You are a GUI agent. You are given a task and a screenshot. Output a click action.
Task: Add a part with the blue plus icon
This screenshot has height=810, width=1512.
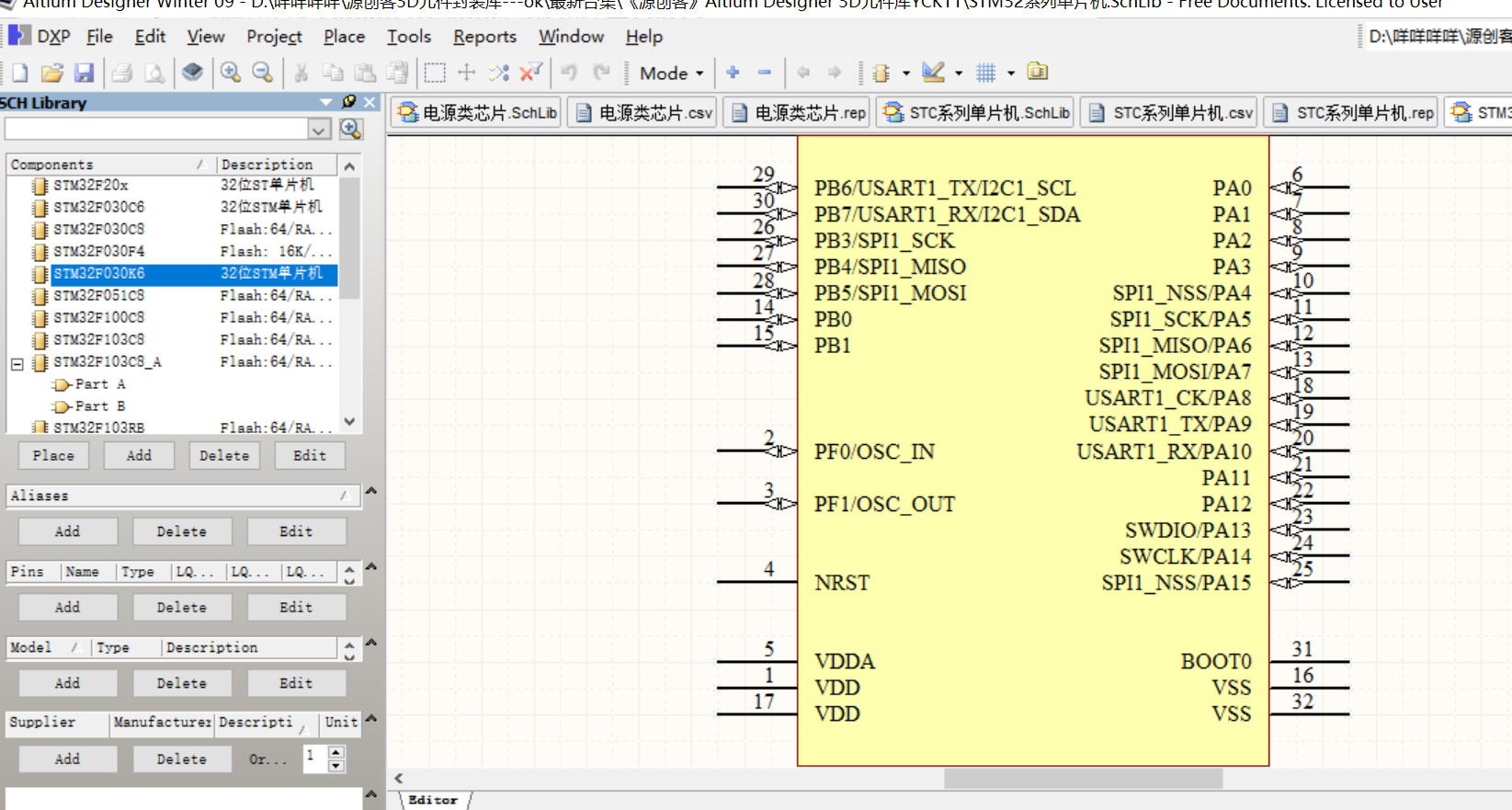click(733, 73)
